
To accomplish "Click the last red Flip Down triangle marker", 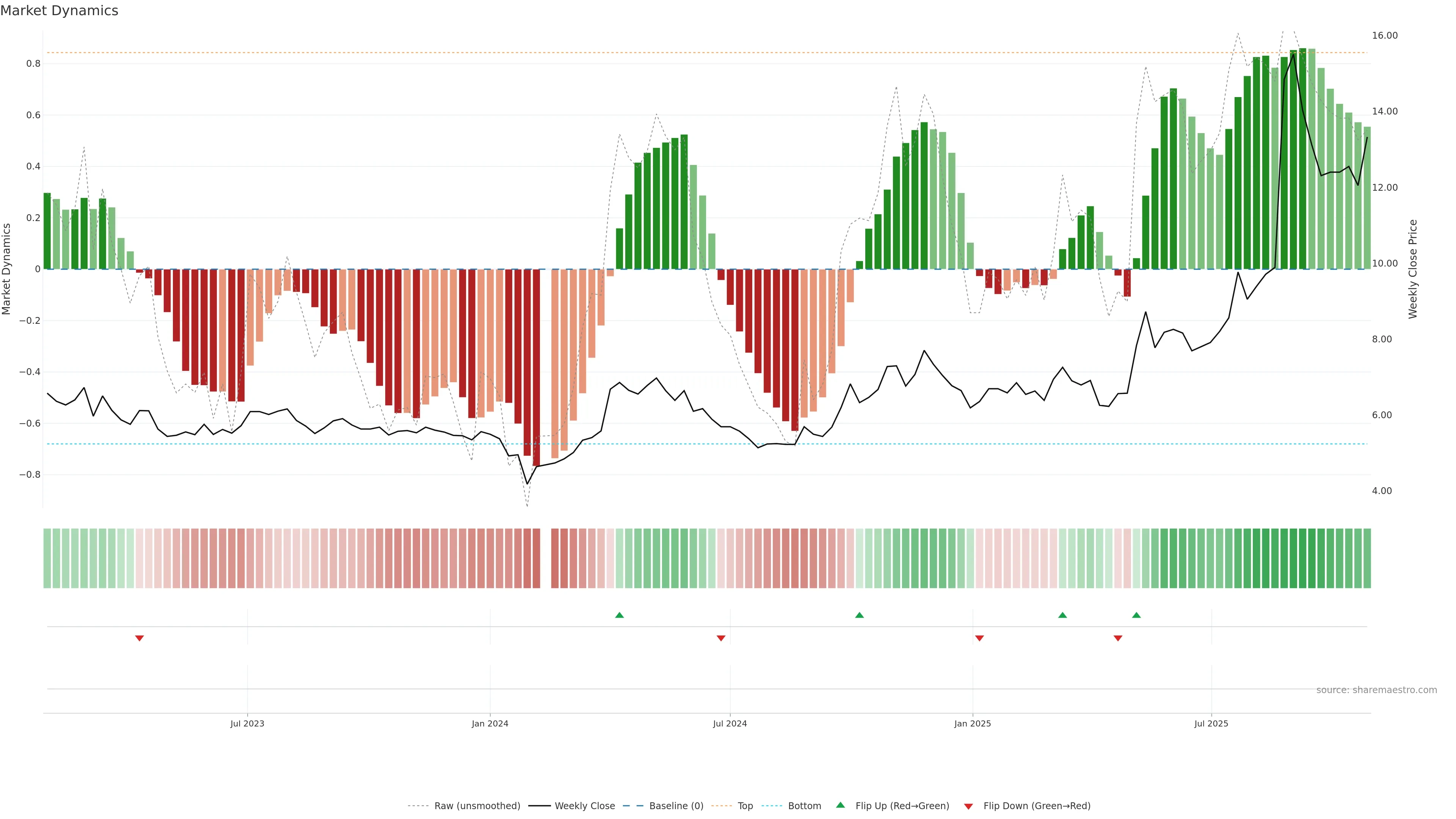I will [x=1117, y=638].
